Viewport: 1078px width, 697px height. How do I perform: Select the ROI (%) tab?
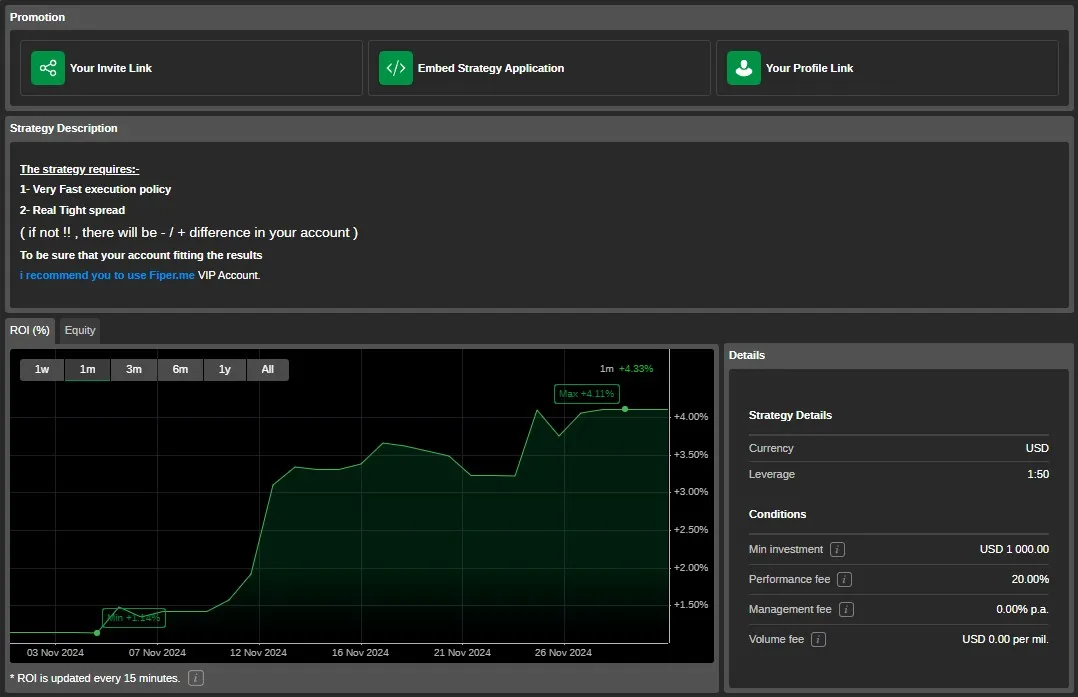30,330
